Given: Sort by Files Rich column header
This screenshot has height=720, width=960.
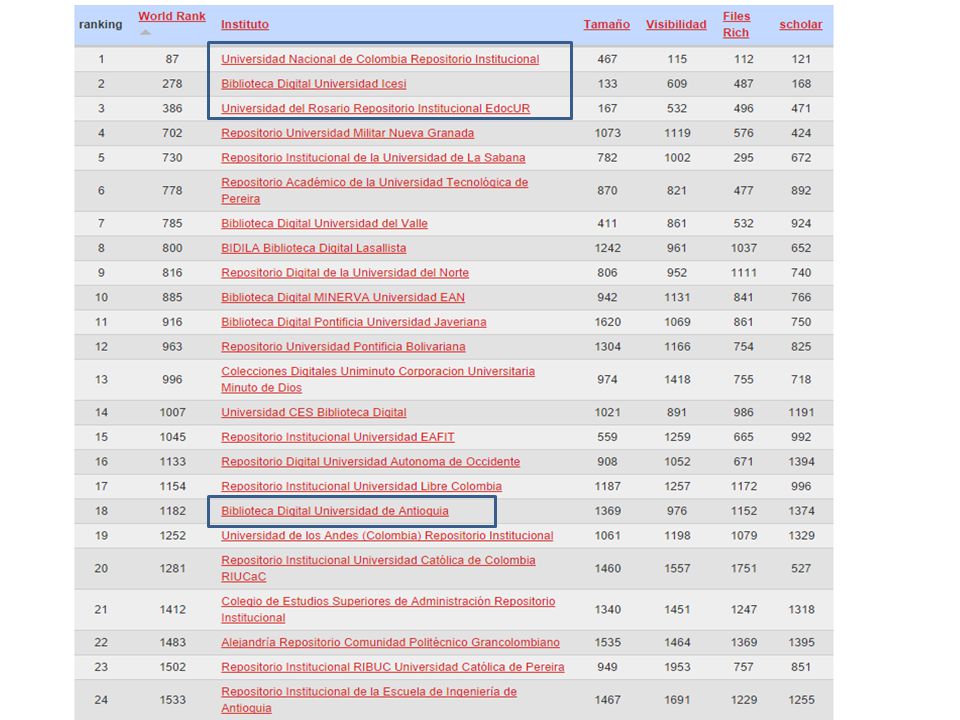Looking at the screenshot, I should [x=736, y=24].
